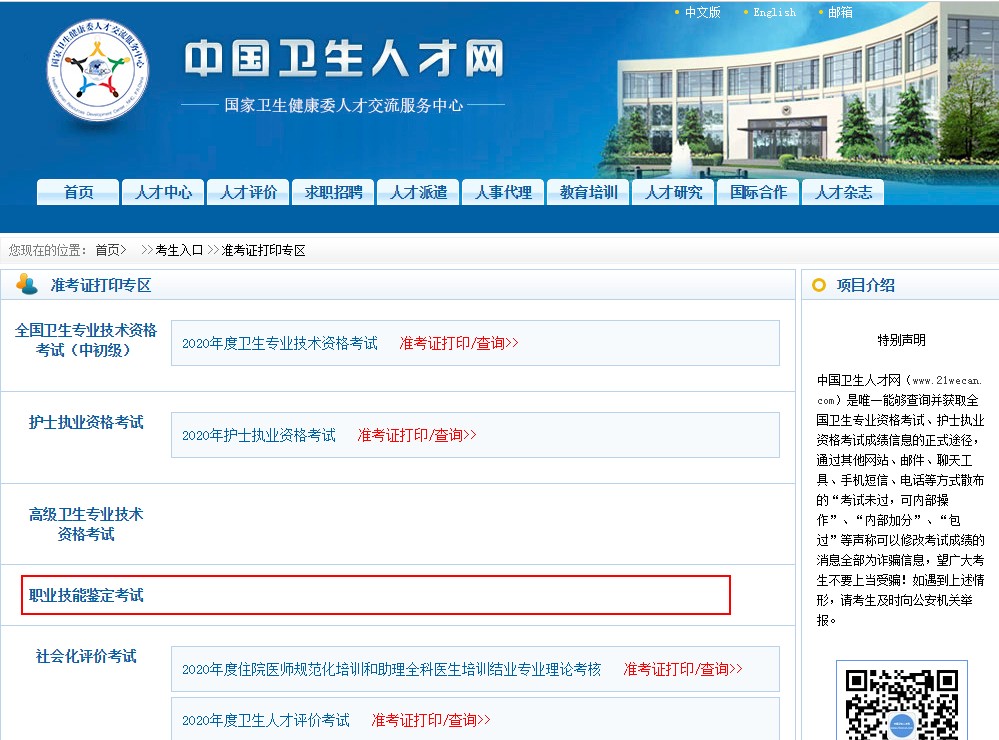Click the people icon beside 准考证打印专区
This screenshot has width=999, height=740.
pyautogui.click(x=27, y=285)
